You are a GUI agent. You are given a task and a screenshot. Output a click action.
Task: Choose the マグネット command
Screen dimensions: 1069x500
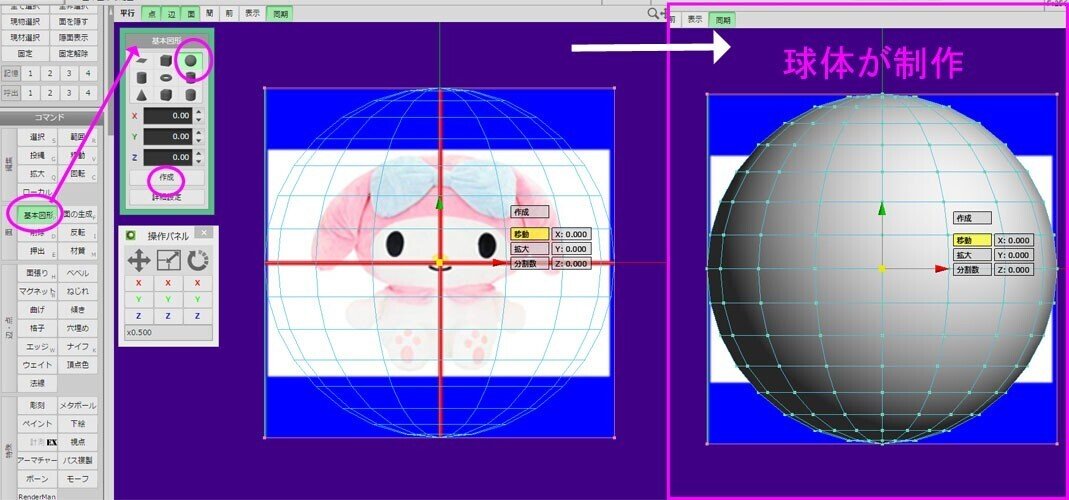[37, 292]
